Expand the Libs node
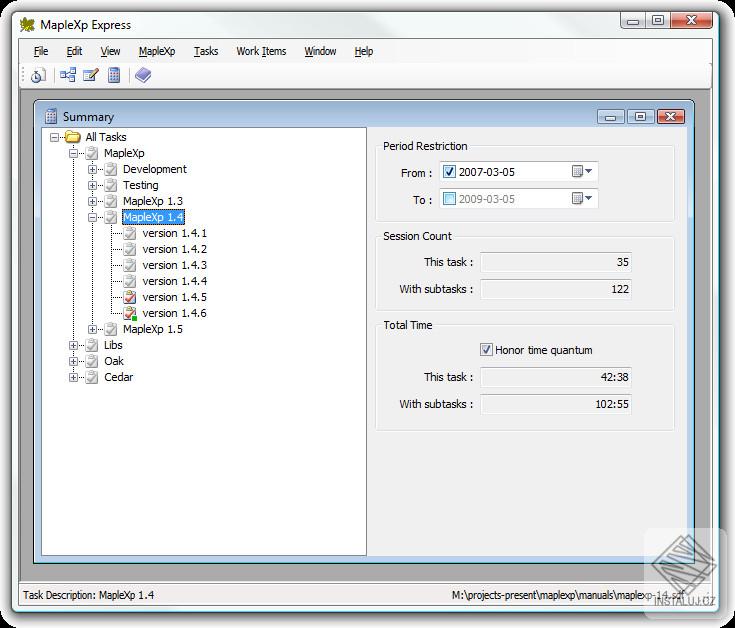735x628 pixels. (73, 345)
